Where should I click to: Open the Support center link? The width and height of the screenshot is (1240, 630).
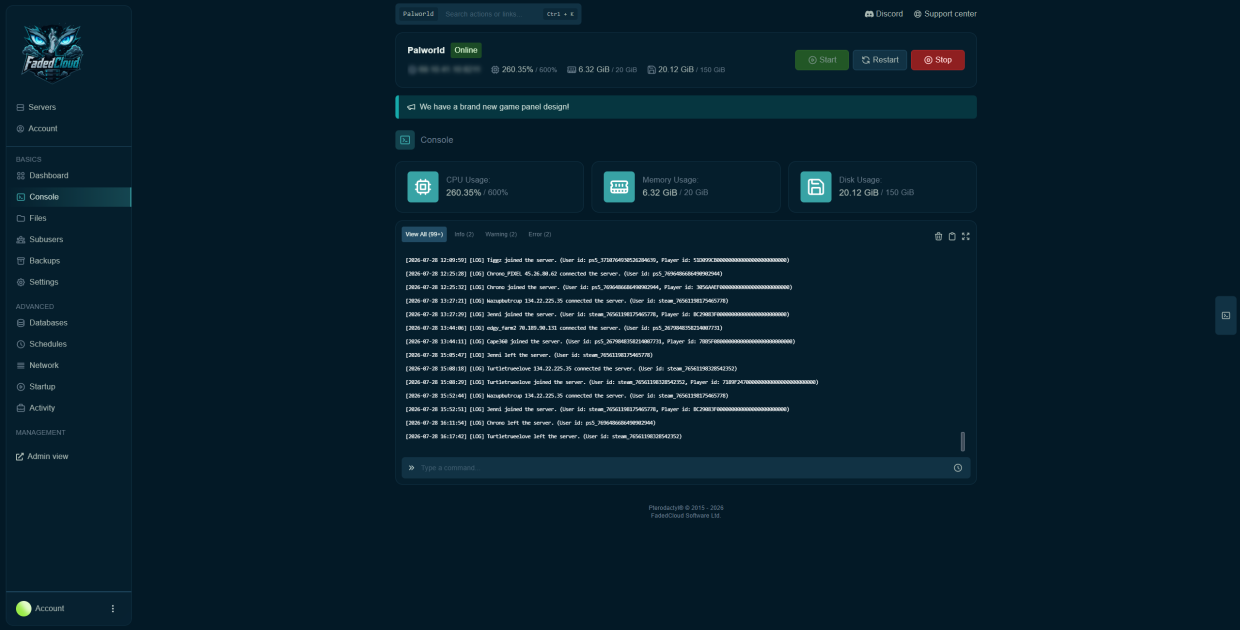(945, 14)
